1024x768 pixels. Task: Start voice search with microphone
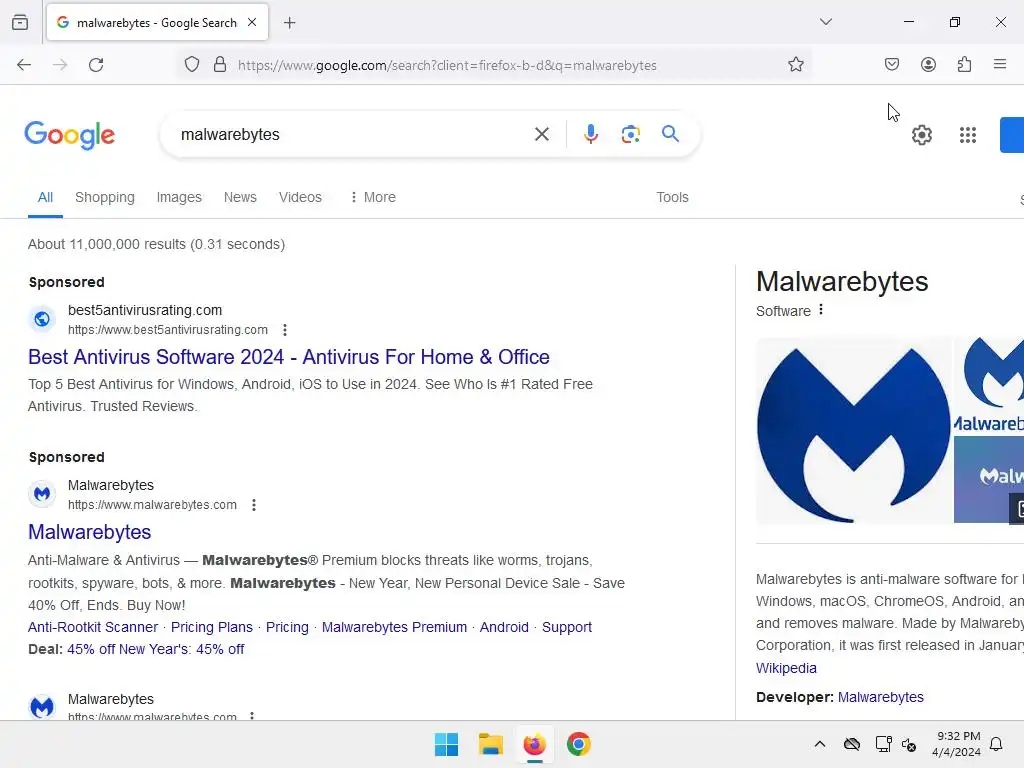click(590, 134)
